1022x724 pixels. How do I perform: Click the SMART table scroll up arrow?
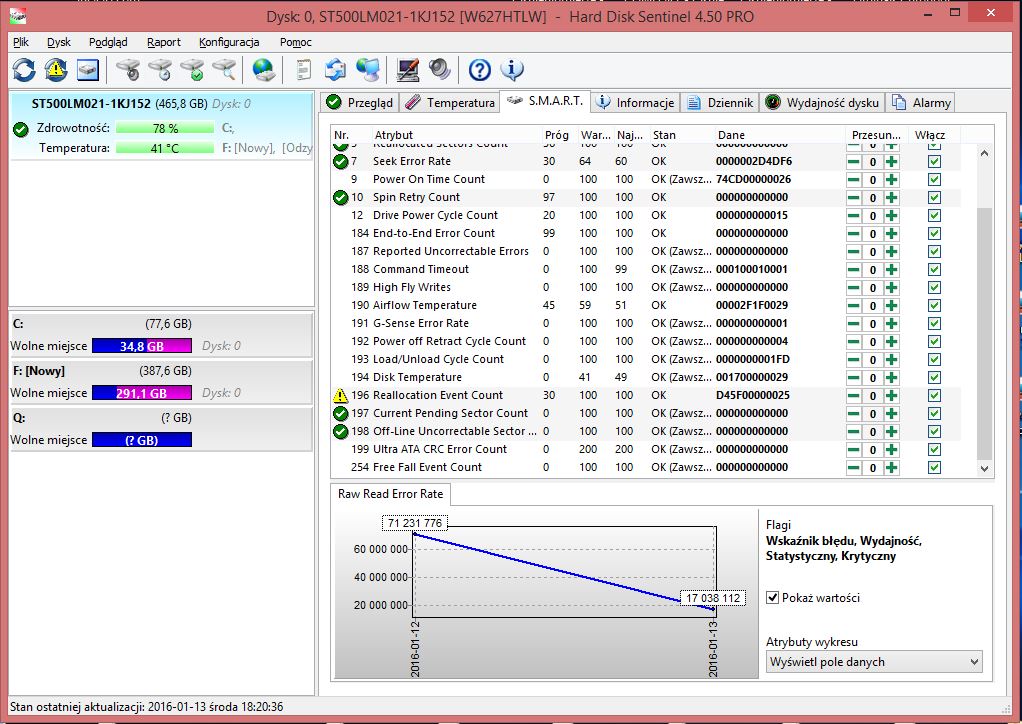[984, 153]
